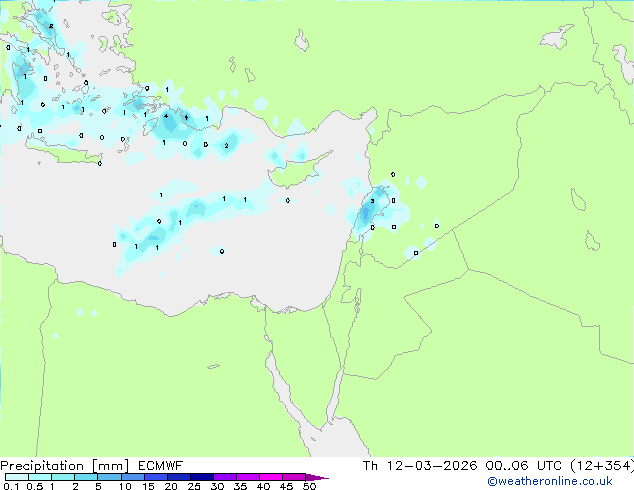Click the Cyprus island on the map

coord(298,171)
